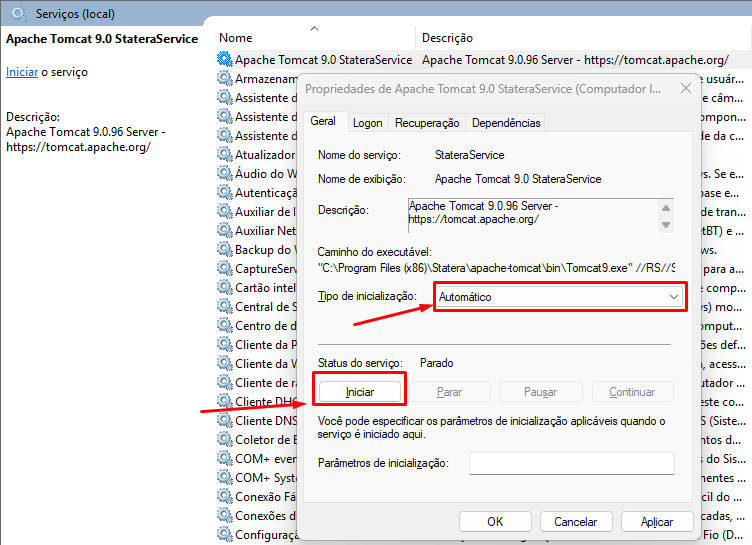Click gear icon beside Cliente DHC service
The image size is (752, 545).
(224, 402)
